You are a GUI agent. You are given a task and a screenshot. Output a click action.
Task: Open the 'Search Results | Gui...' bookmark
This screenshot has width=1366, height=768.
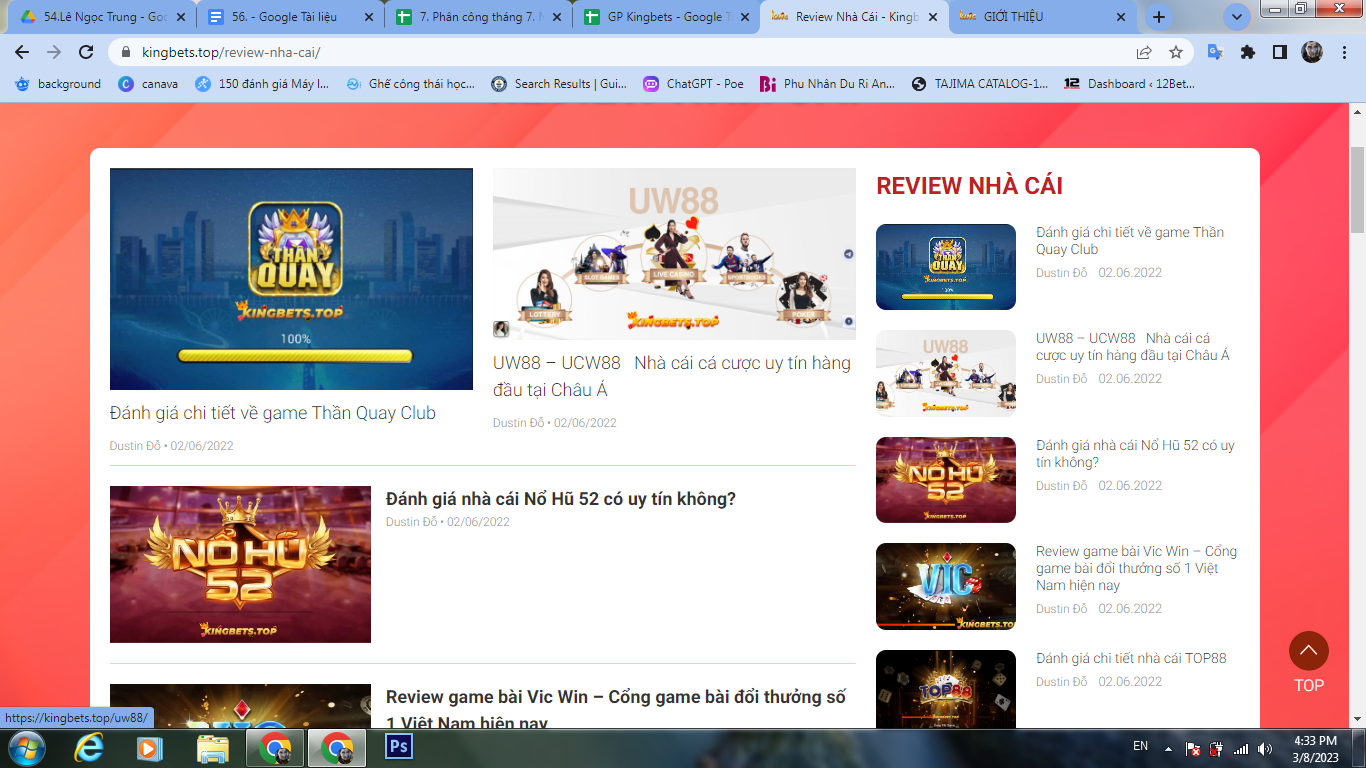pyautogui.click(x=559, y=84)
